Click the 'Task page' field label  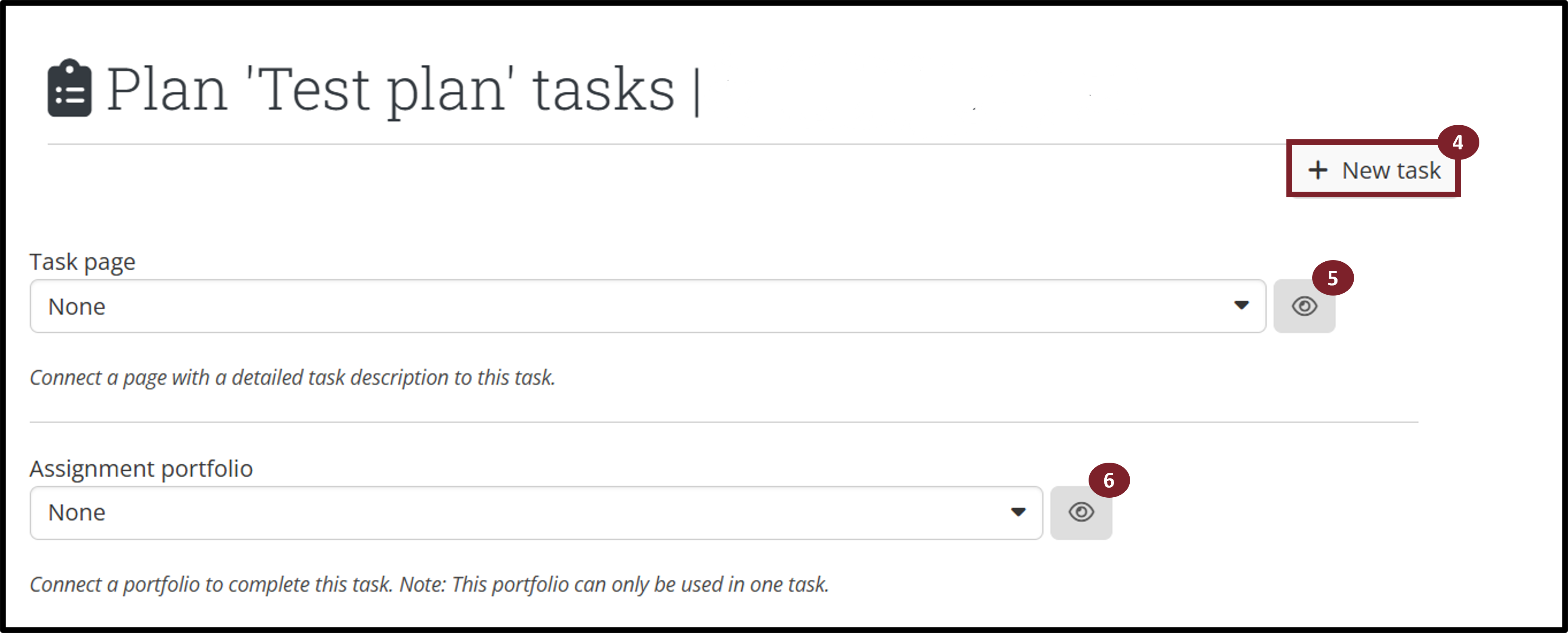(83, 262)
